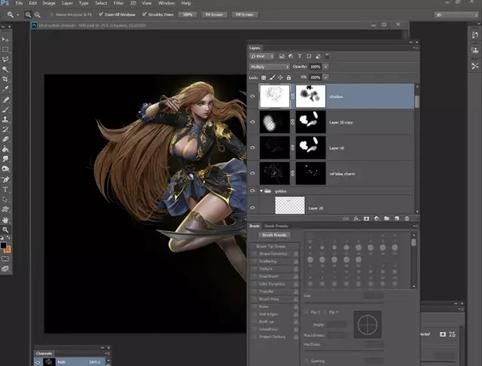Collapse the golden group triangle
Screen dimensions: 482x366
[x=261, y=191]
